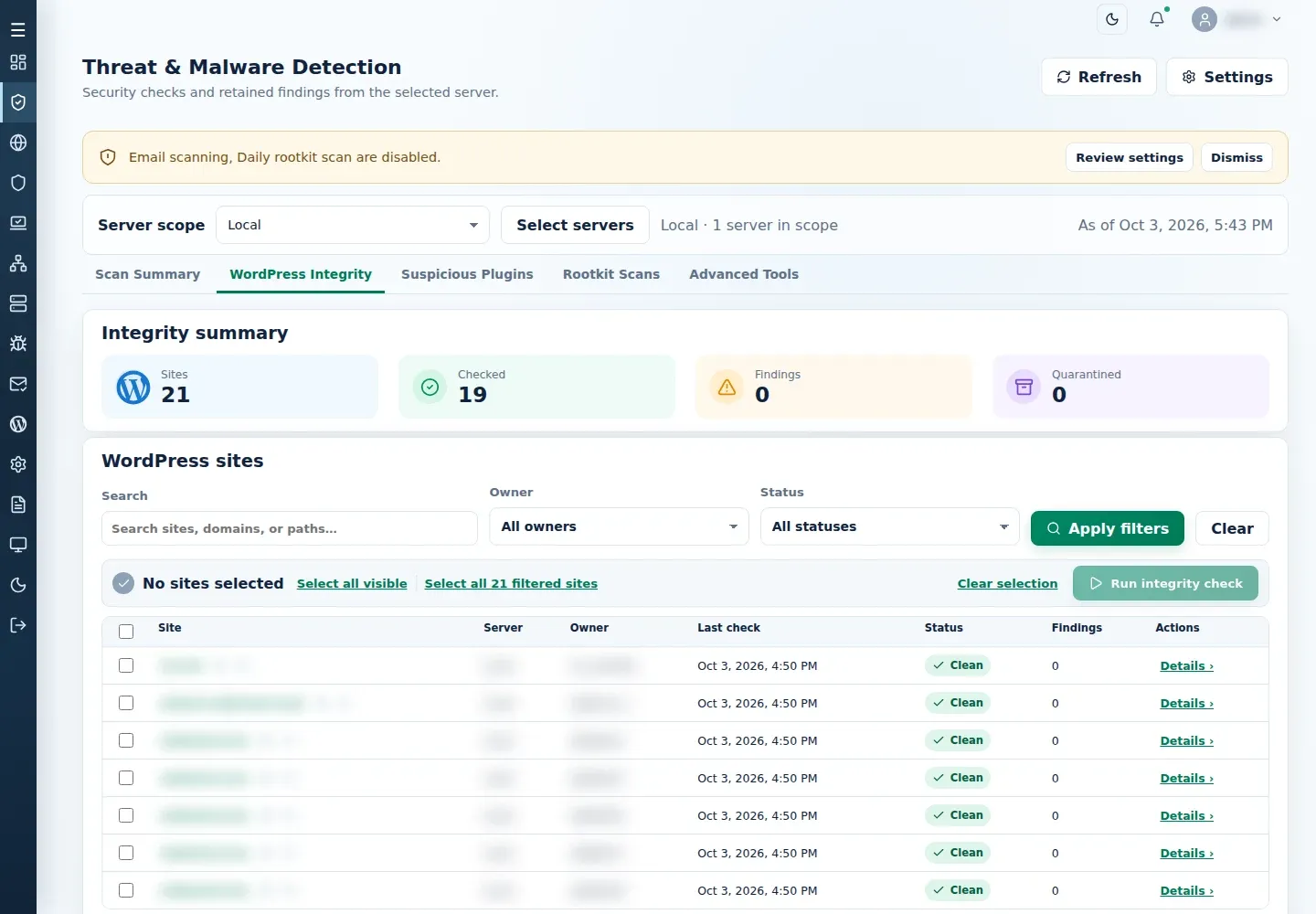Click Review settings in the warning banner
Screen dimensions: 1316x914
(1130, 157)
